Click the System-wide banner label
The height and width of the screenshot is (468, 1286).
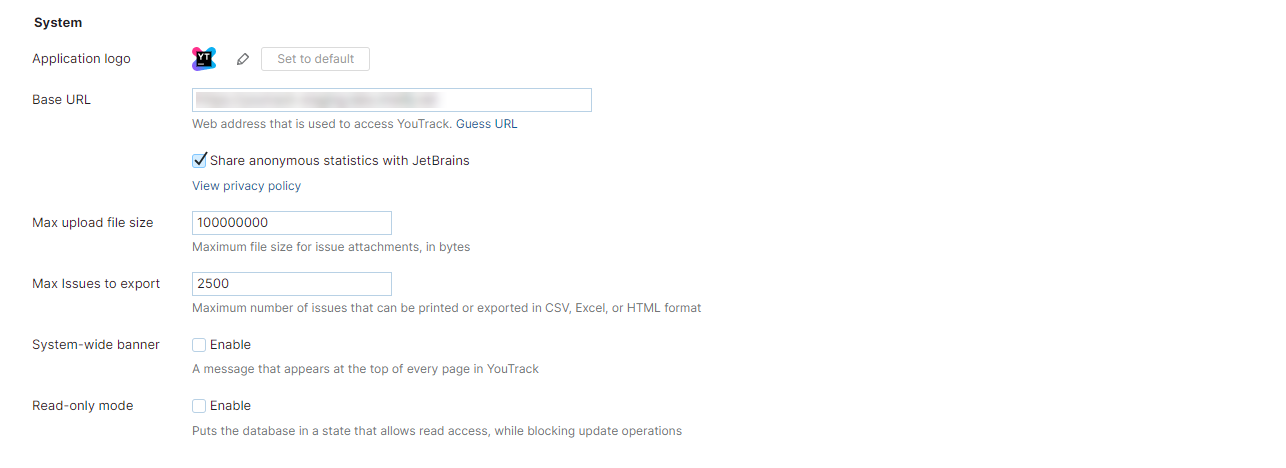coord(96,345)
